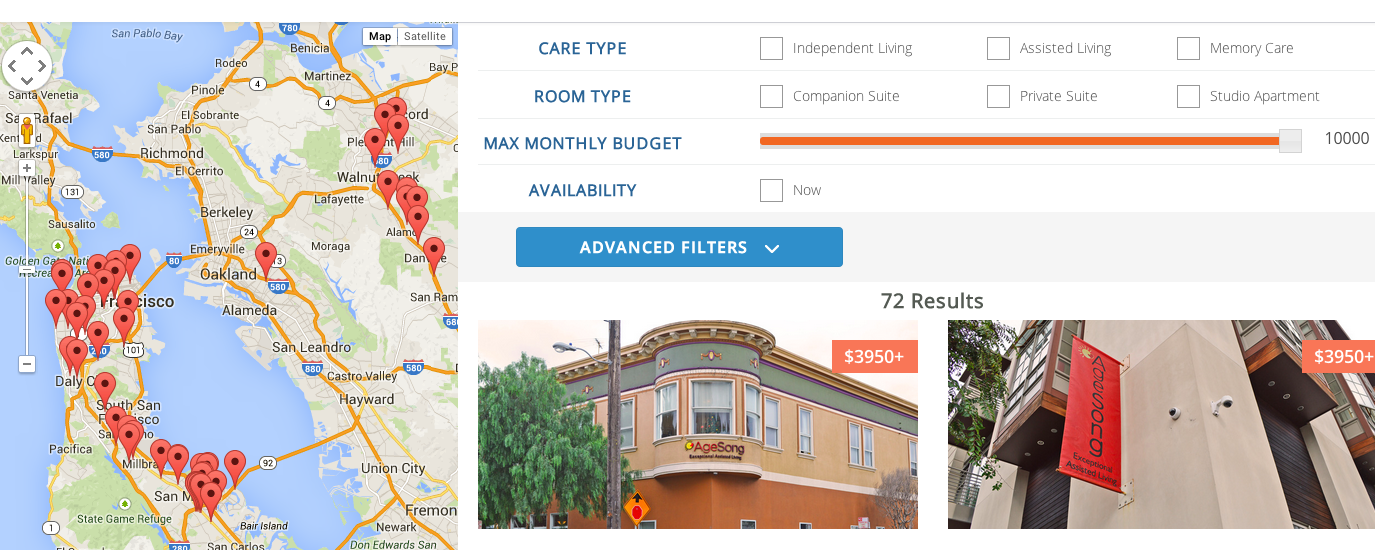
Task: Check the Independent Living checkbox
Action: click(x=771, y=48)
